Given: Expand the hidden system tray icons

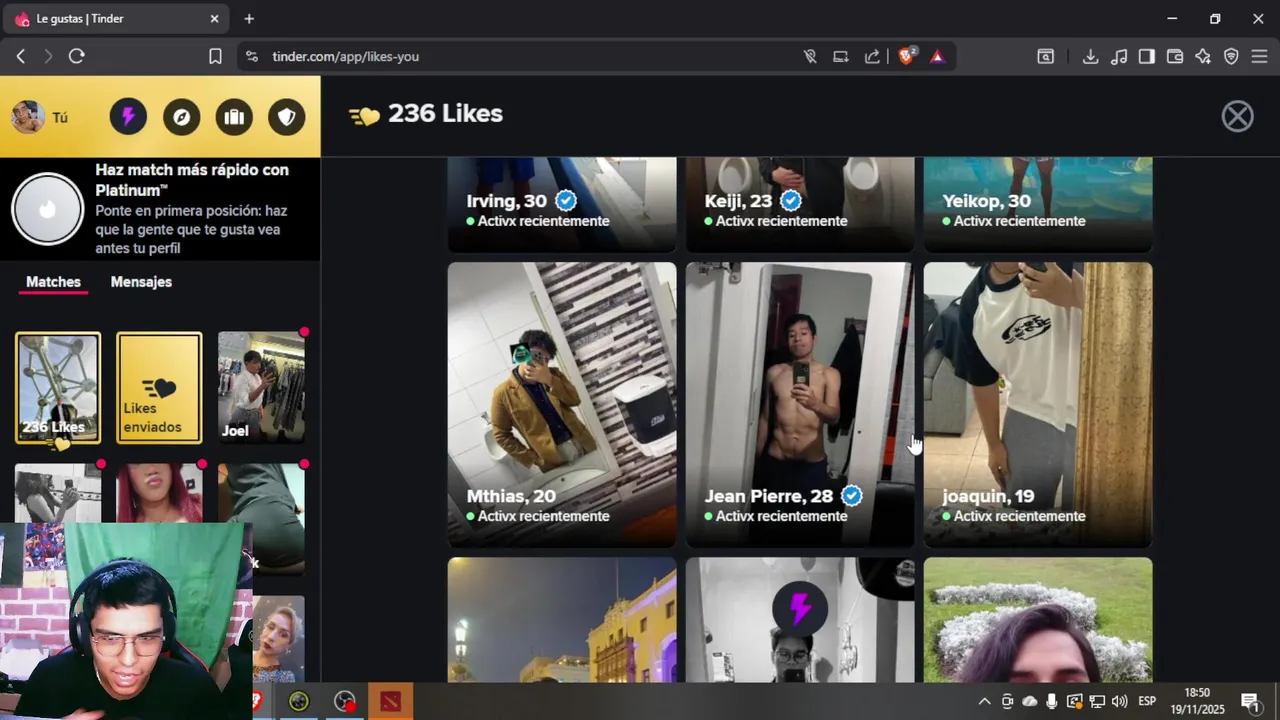Looking at the screenshot, I should click(984, 702).
